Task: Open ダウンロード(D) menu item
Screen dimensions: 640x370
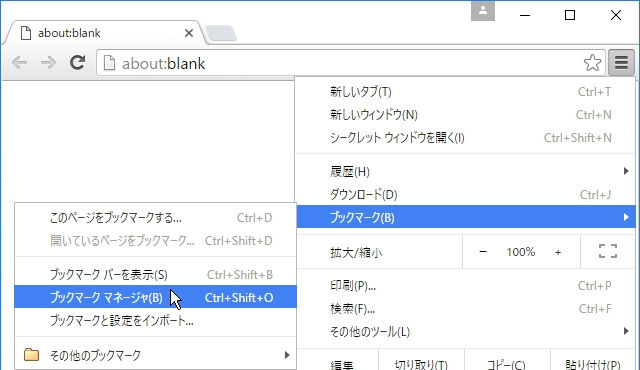Action: (466, 195)
